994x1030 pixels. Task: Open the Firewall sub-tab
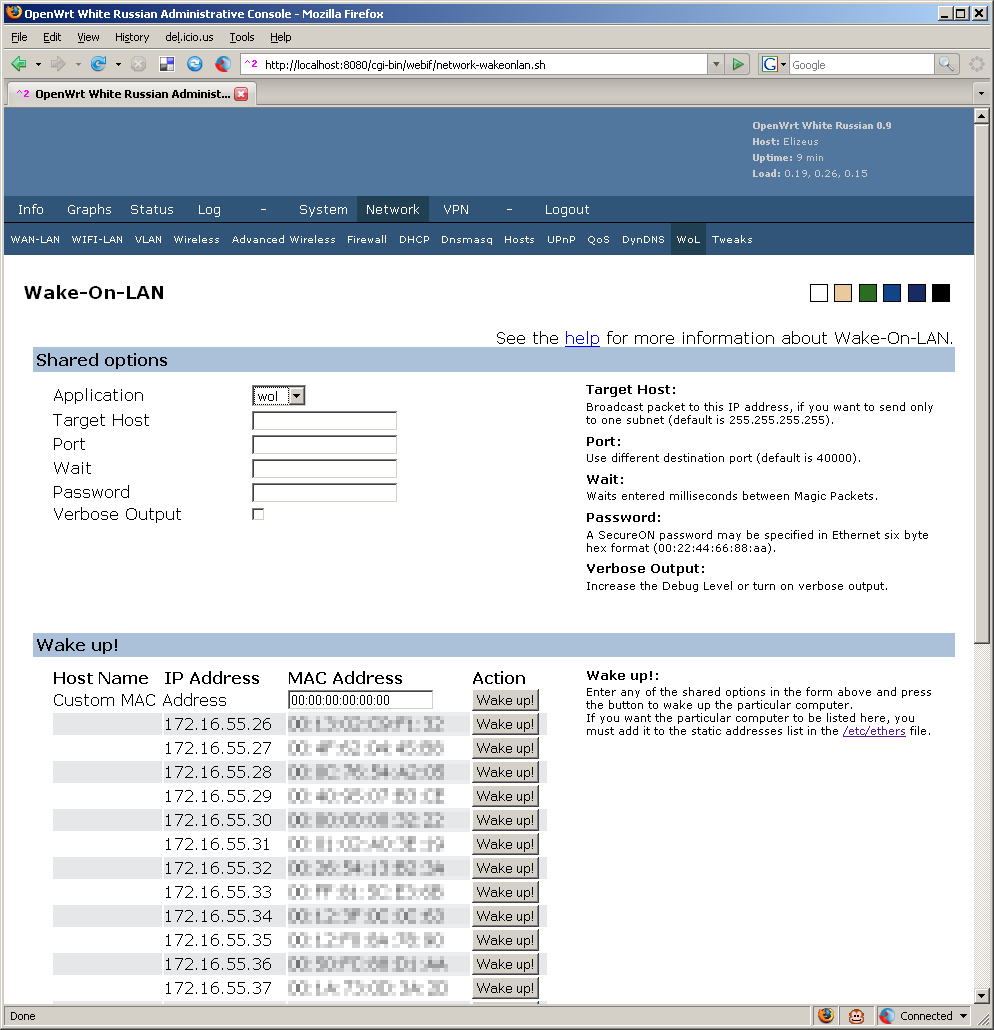pos(367,240)
